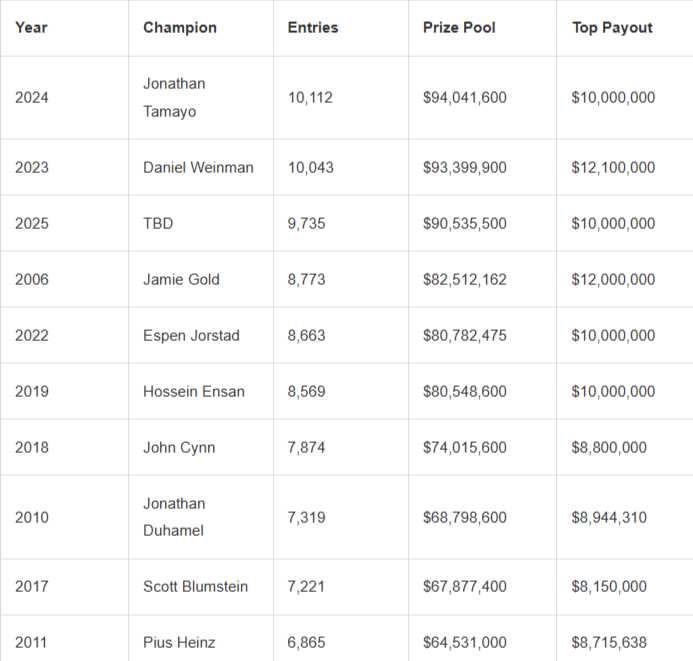Select the Scott Blumstein champion cell
Screen dimensions: 693x661
coord(195,586)
